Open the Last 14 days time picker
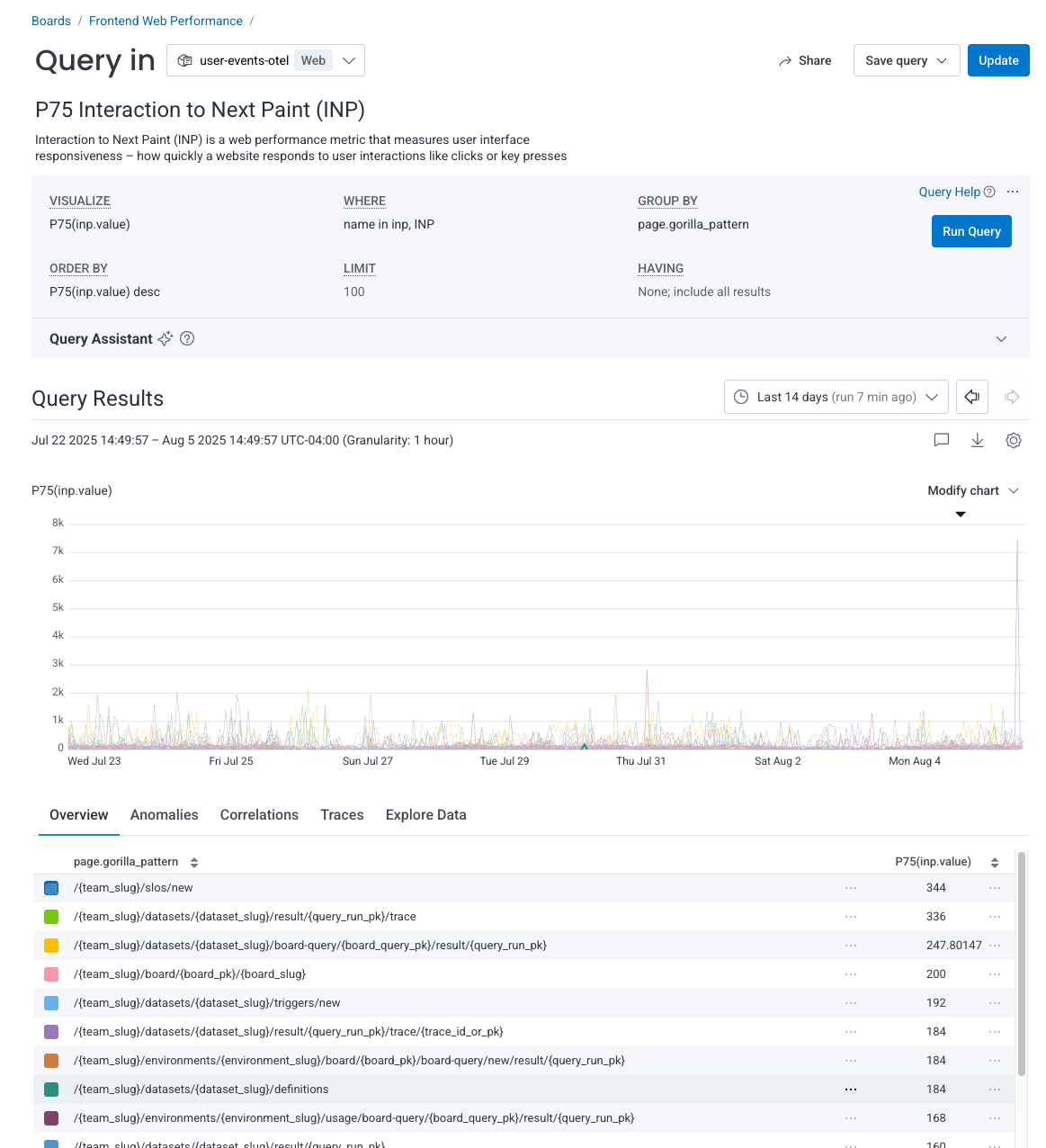The width and height of the screenshot is (1046, 1148). [x=836, y=397]
